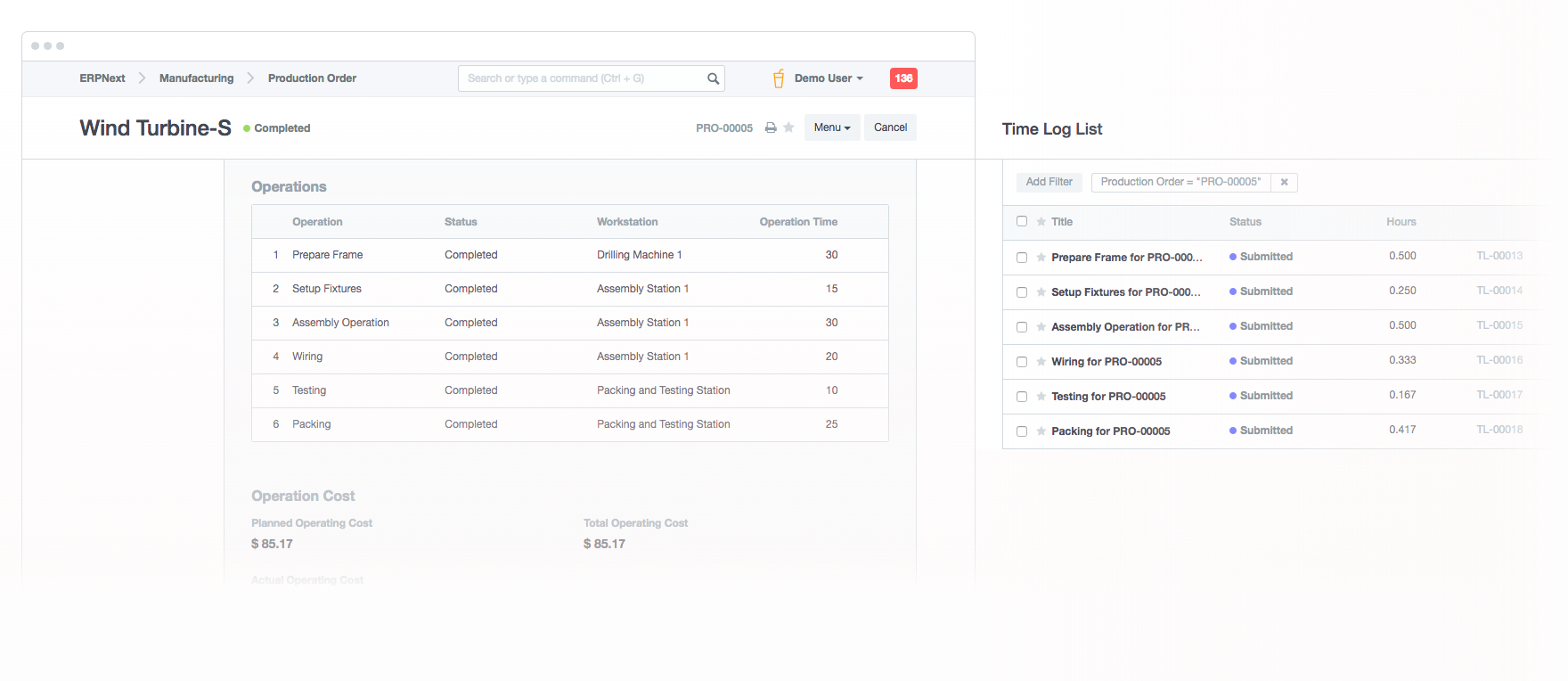Remove the Production Order filter
This screenshot has height=681, width=1568.
click(x=1284, y=182)
